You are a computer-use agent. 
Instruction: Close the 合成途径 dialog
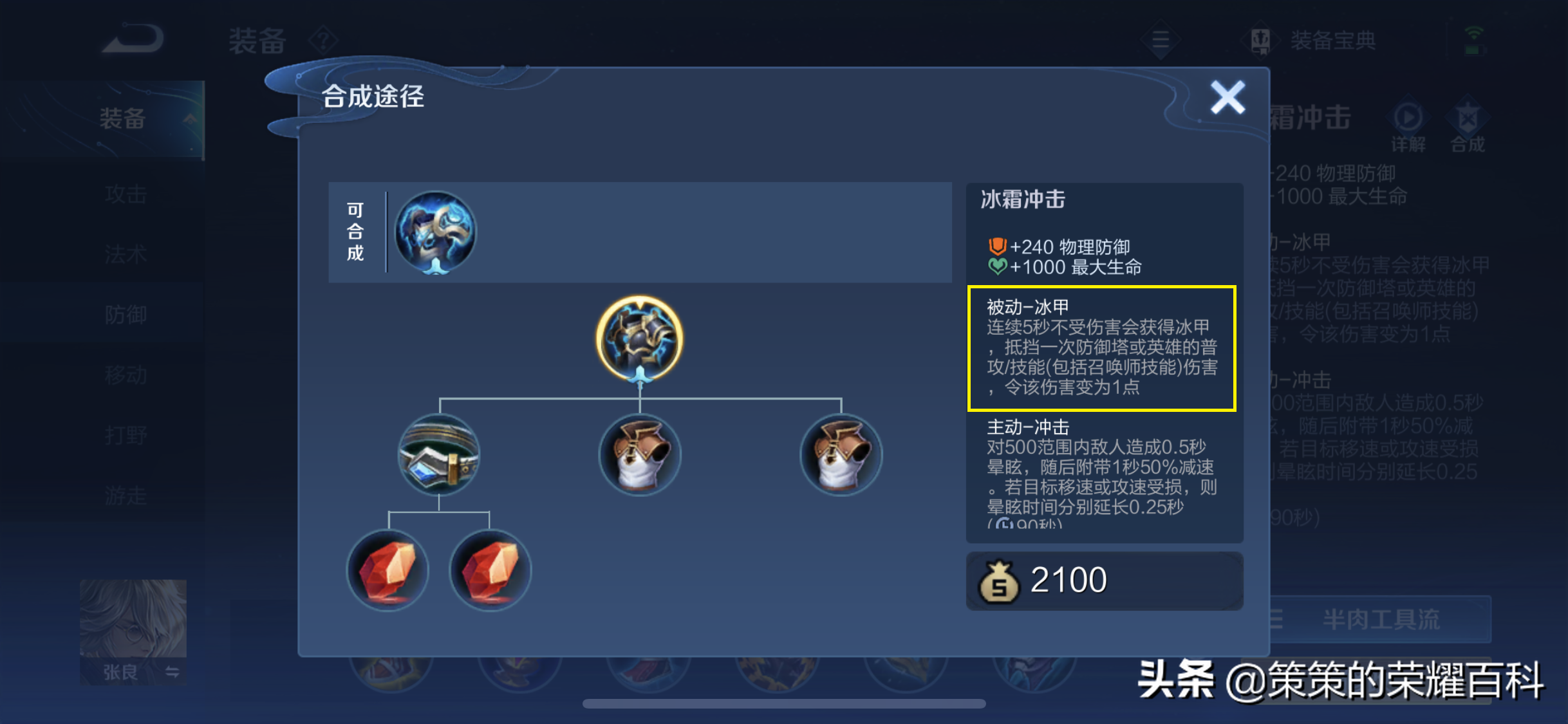pyautogui.click(x=1227, y=98)
